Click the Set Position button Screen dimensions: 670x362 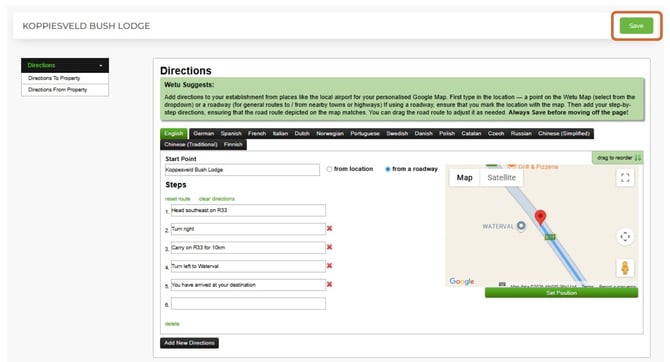click(x=561, y=293)
